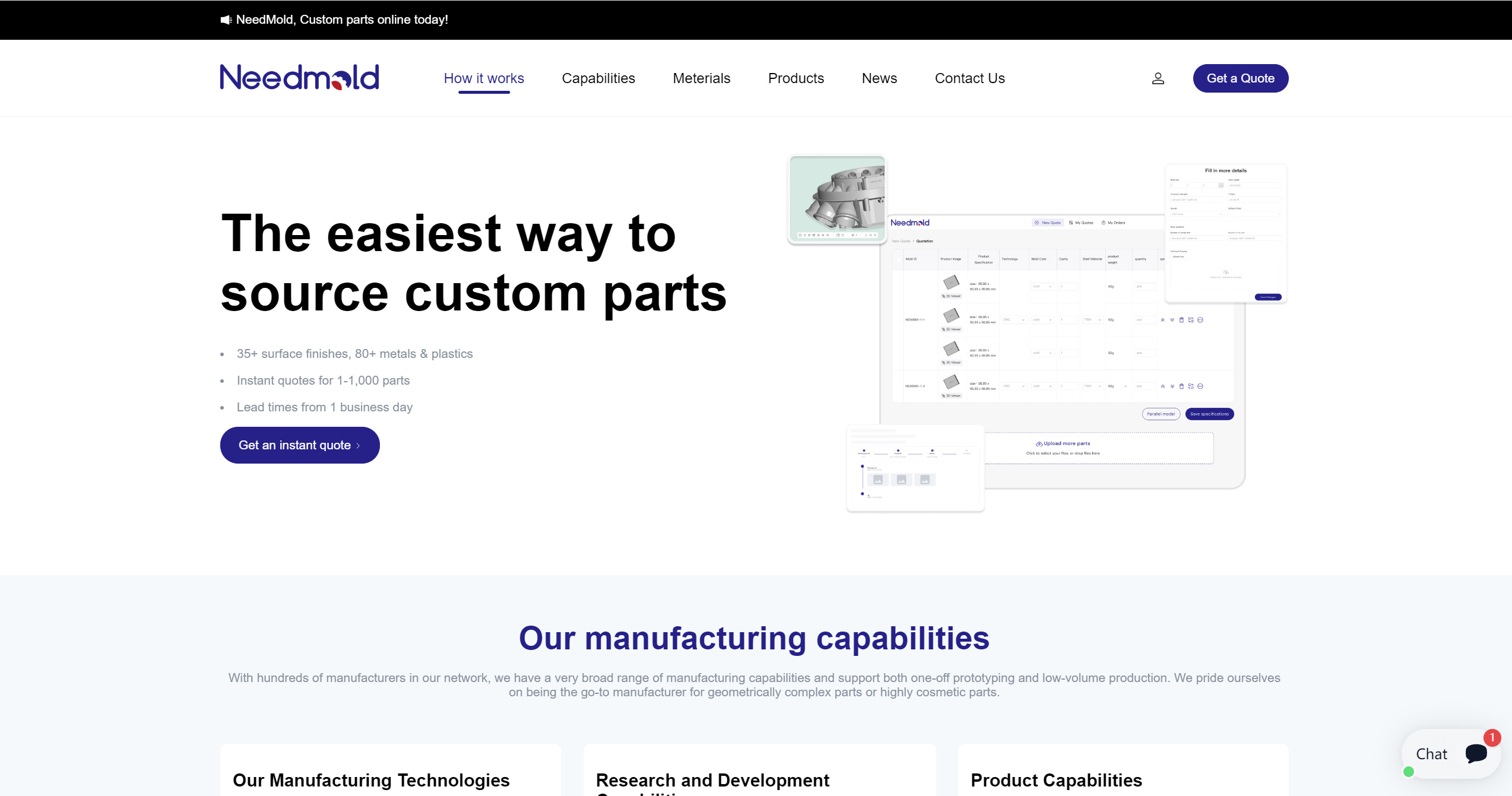Open the Chat widget bubble
Image resolution: width=1512 pixels, height=796 pixels.
click(x=1451, y=754)
